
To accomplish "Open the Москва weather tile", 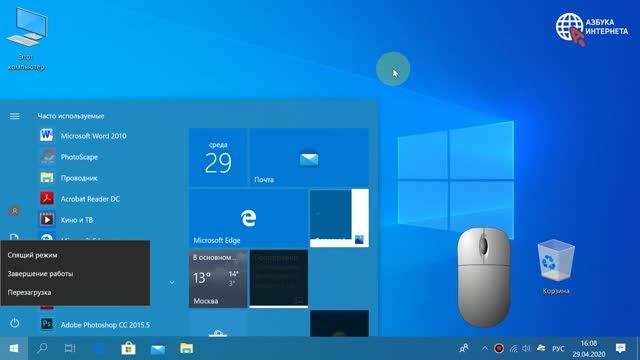I will 218,279.
